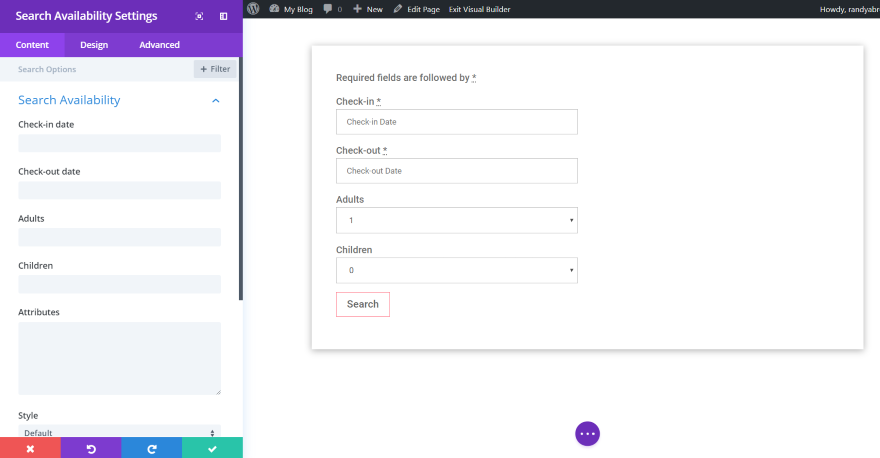
Task: Click the comments bubble icon
Action: tap(328, 8)
